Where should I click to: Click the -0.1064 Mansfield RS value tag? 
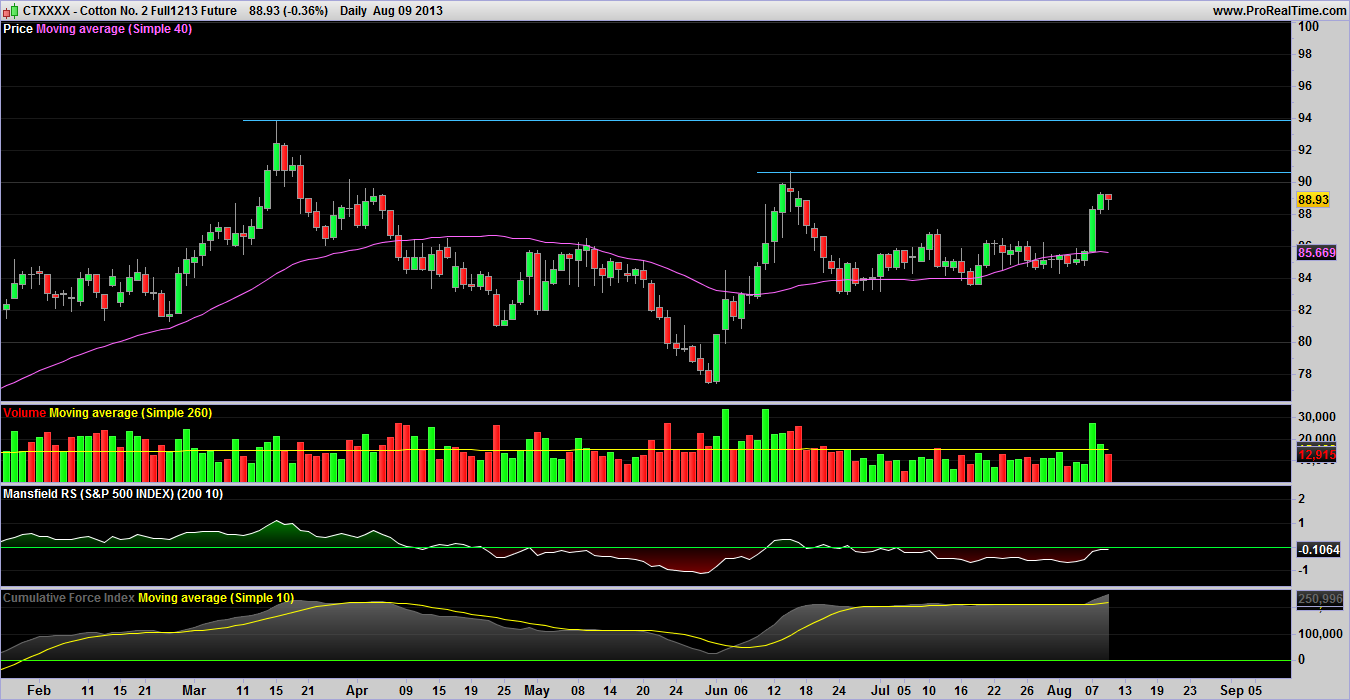[x=1318, y=550]
